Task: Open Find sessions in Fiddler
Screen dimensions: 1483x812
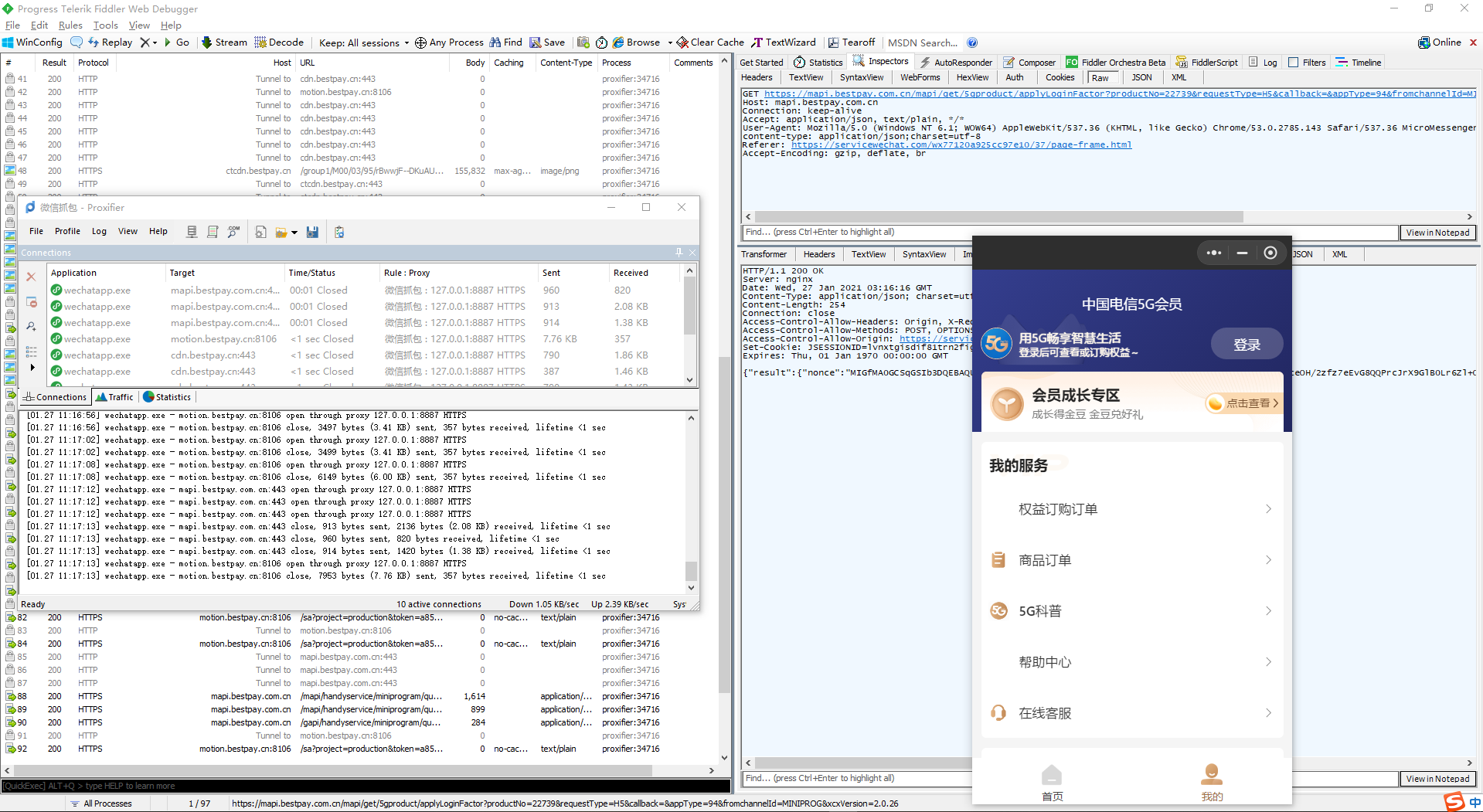Action: pyautogui.click(x=505, y=42)
